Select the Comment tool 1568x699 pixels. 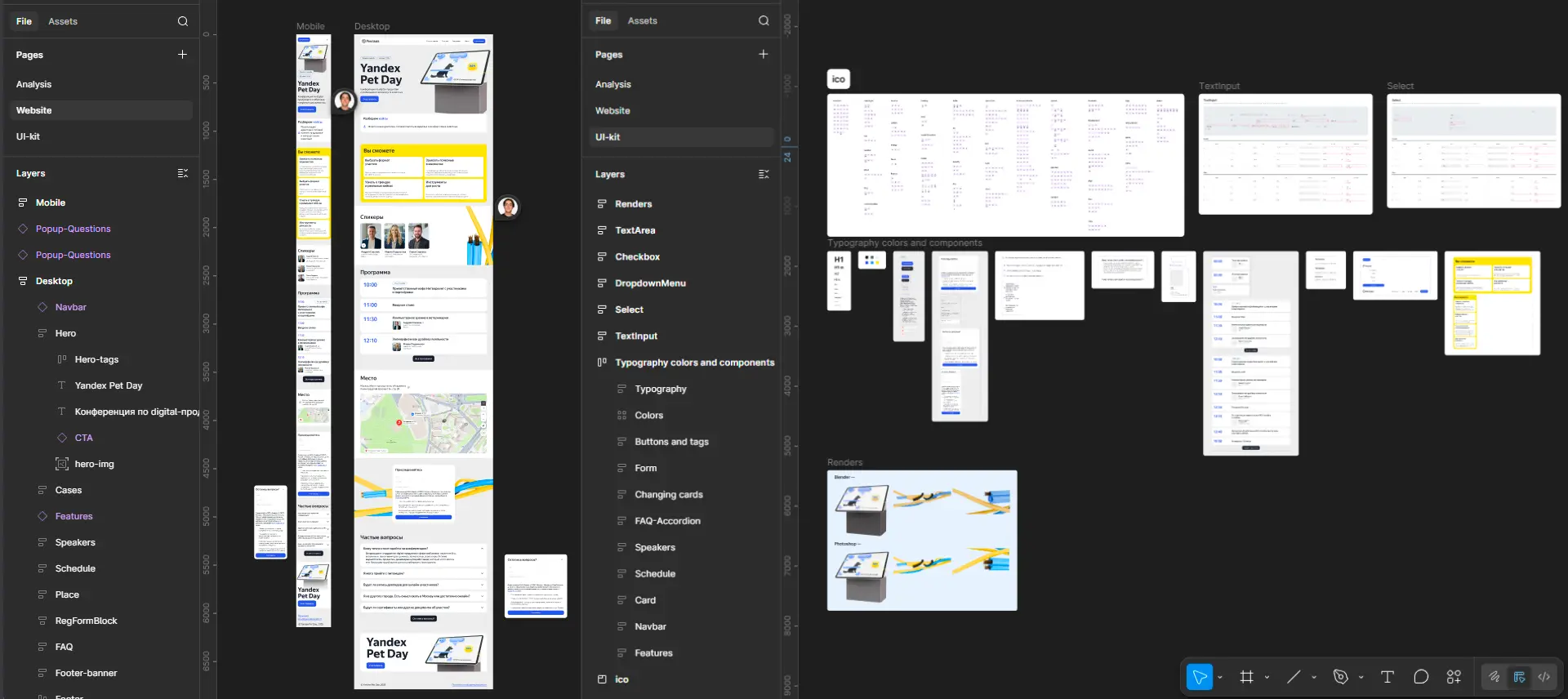[x=1421, y=676]
